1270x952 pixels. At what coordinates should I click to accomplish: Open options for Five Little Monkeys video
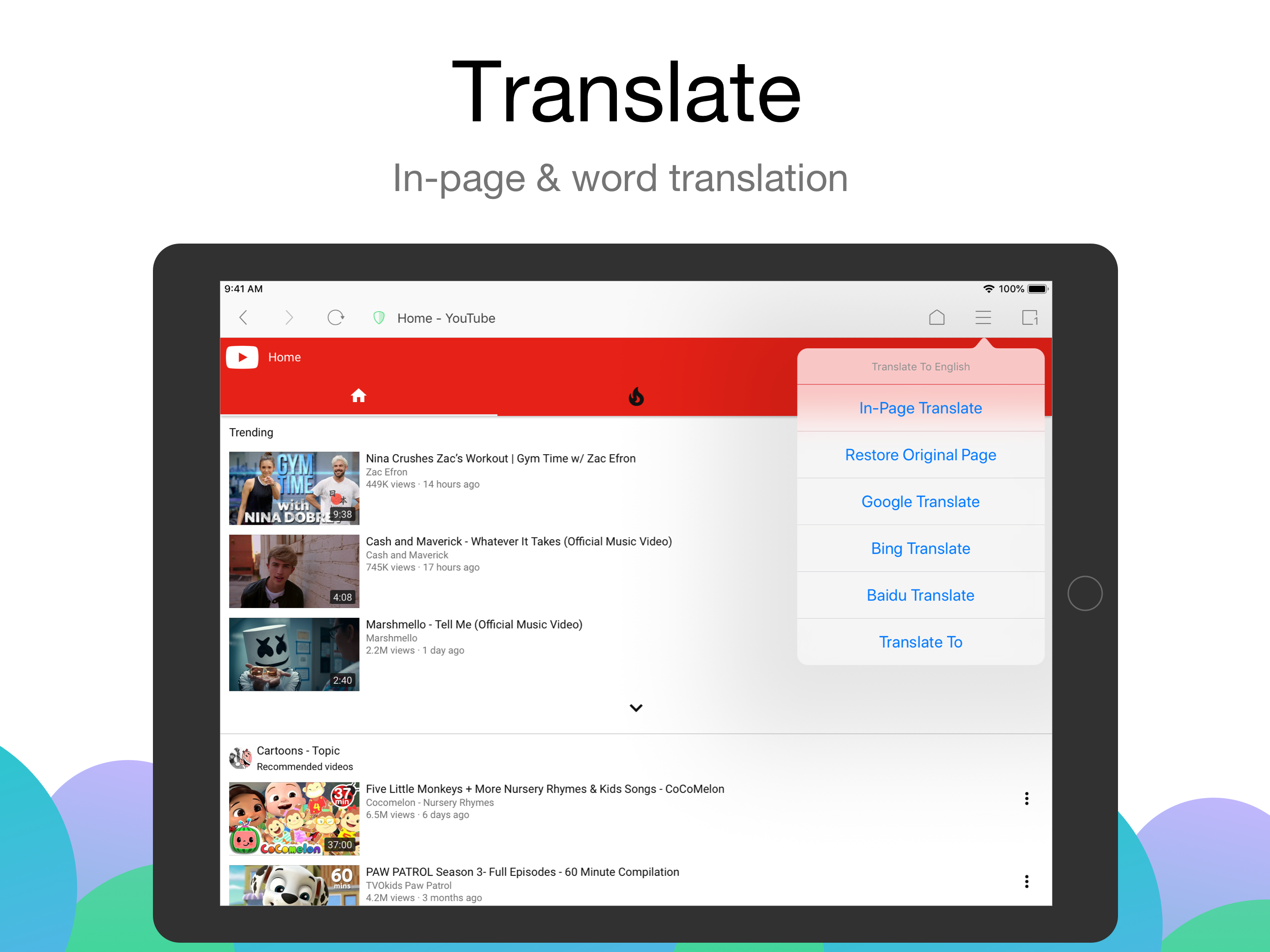click(x=1026, y=799)
